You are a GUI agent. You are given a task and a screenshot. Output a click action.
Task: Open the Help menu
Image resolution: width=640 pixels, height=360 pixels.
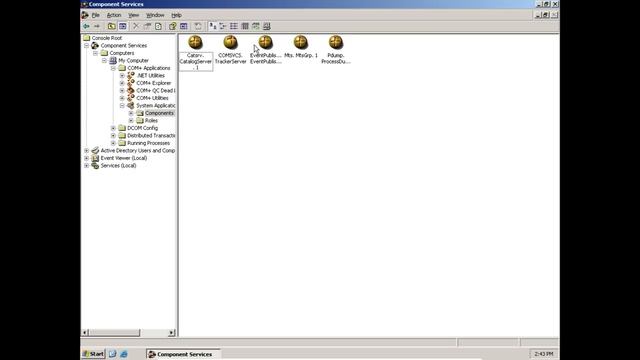click(x=176, y=15)
